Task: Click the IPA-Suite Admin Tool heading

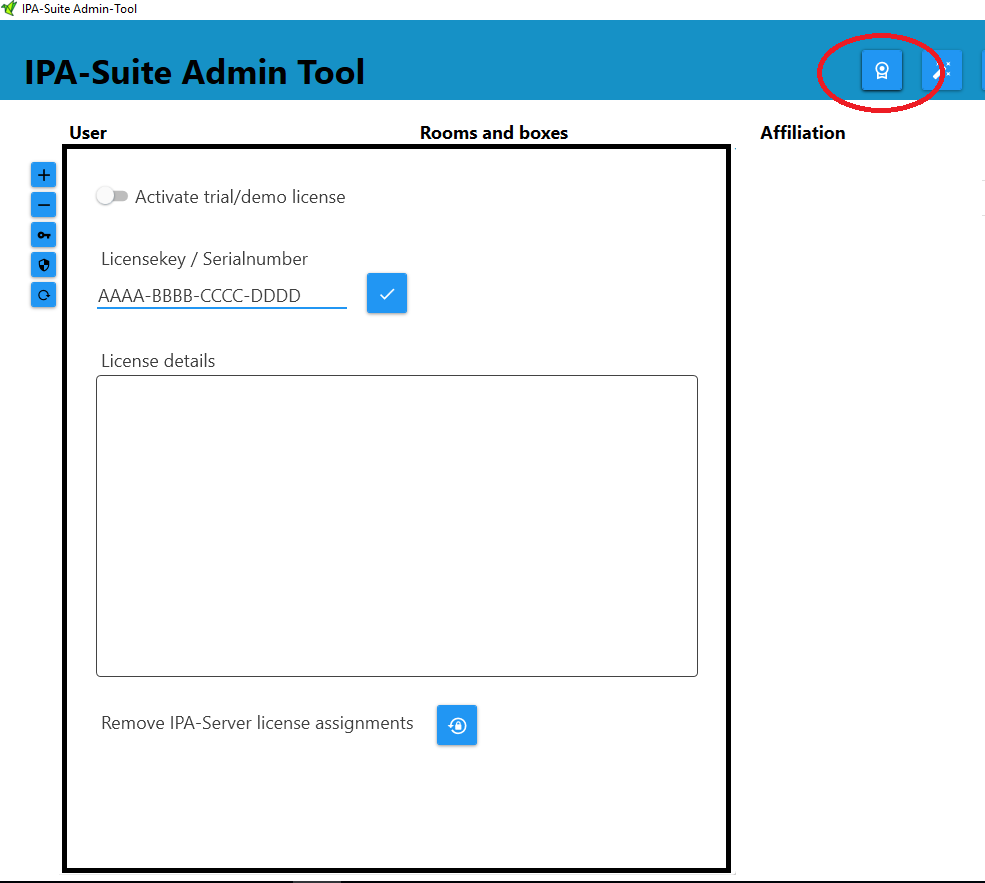Action: (x=194, y=72)
